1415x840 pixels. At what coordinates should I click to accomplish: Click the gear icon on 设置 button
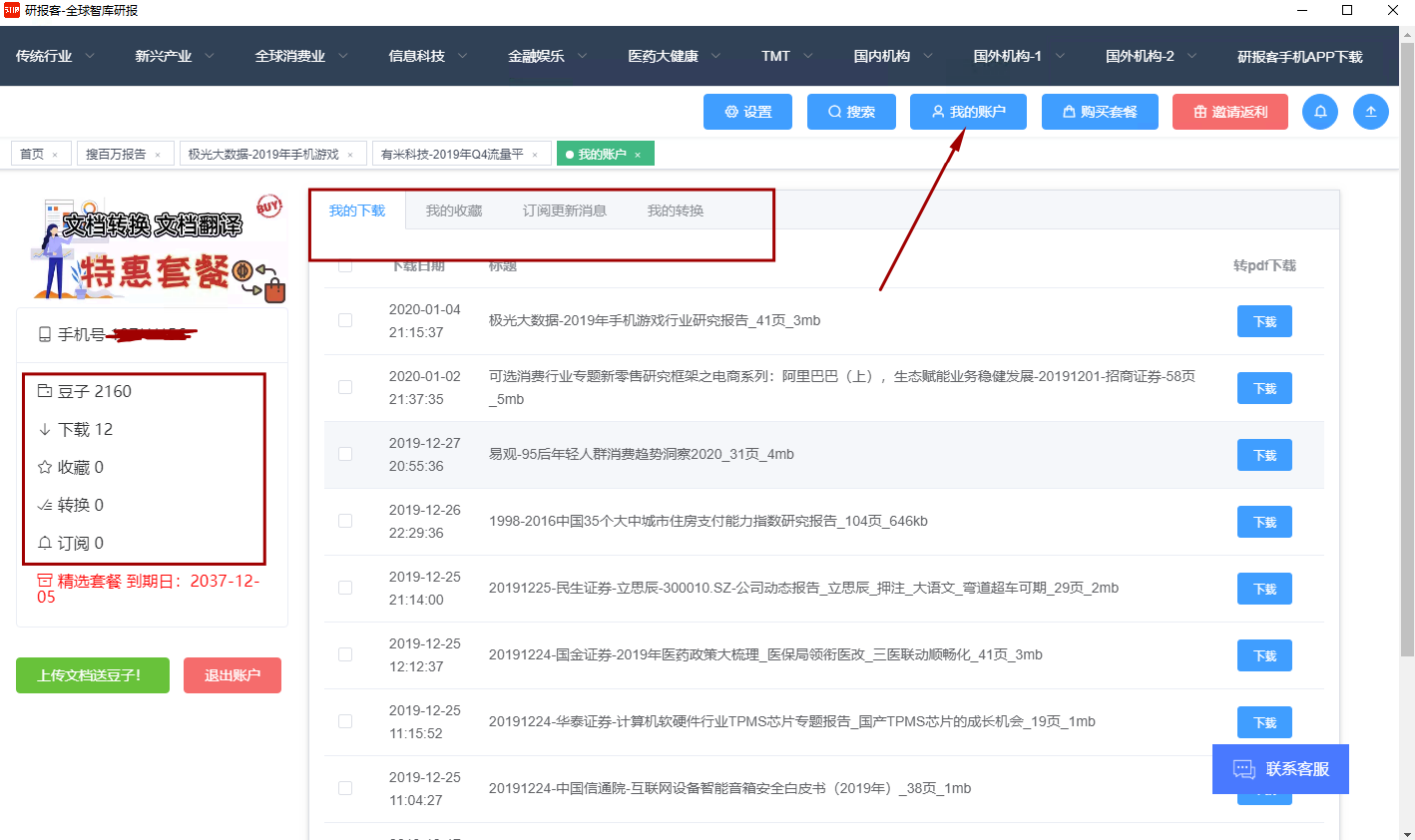click(731, 112)
